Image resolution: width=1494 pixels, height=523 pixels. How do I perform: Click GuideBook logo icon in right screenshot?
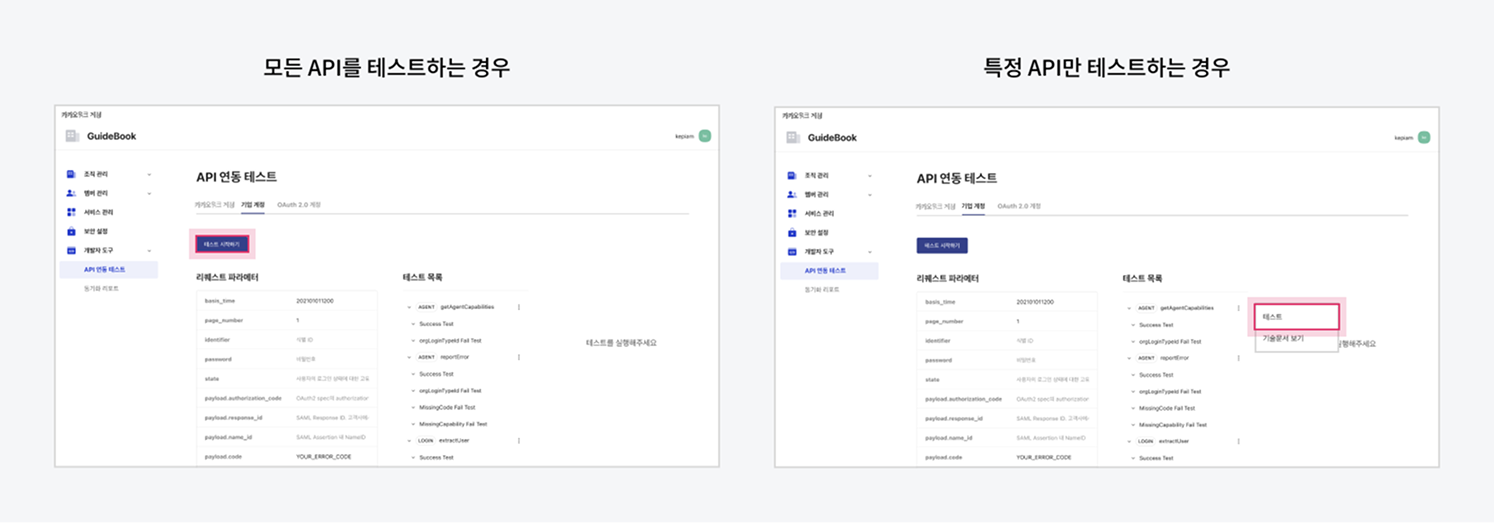click(792, 137)
